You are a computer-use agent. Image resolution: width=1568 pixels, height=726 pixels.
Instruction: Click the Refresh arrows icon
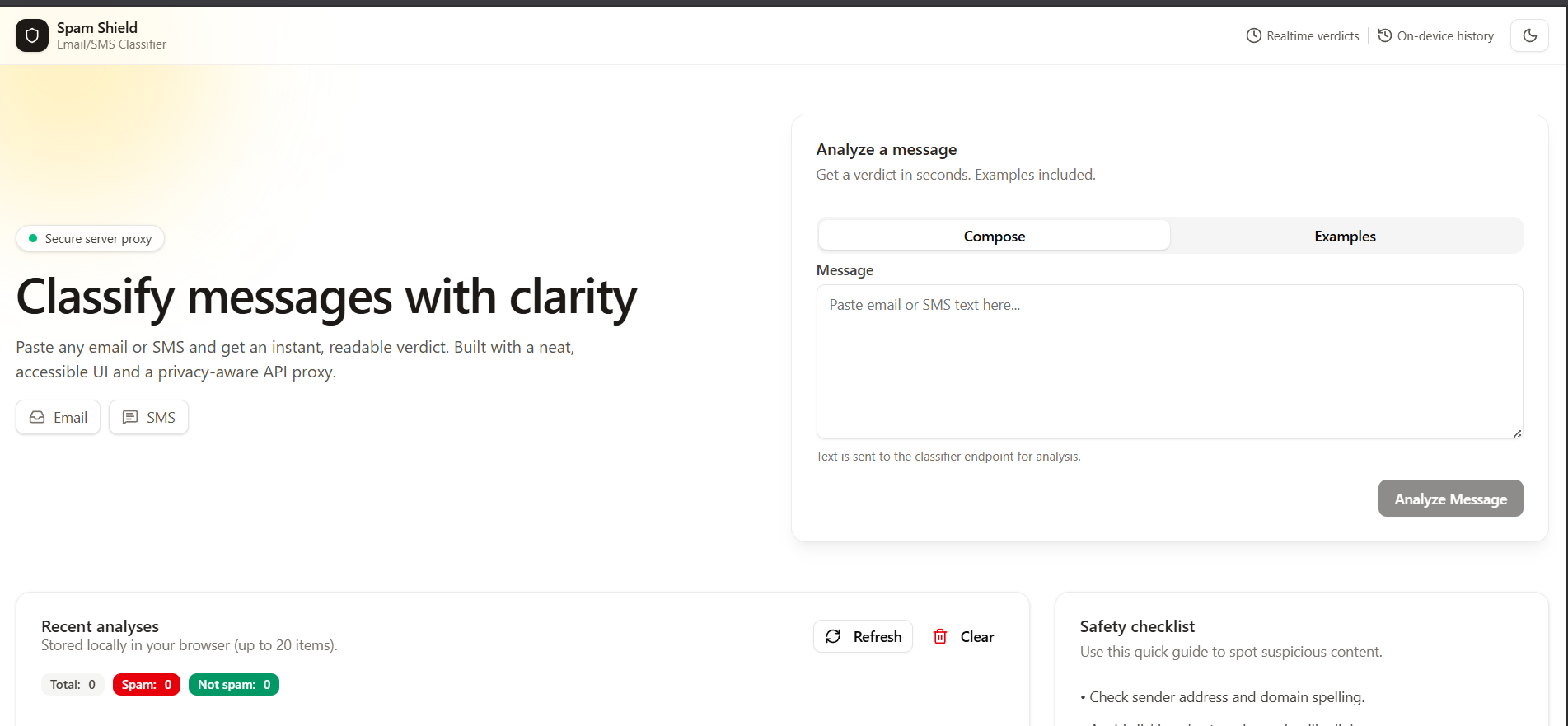coord(833,636)
